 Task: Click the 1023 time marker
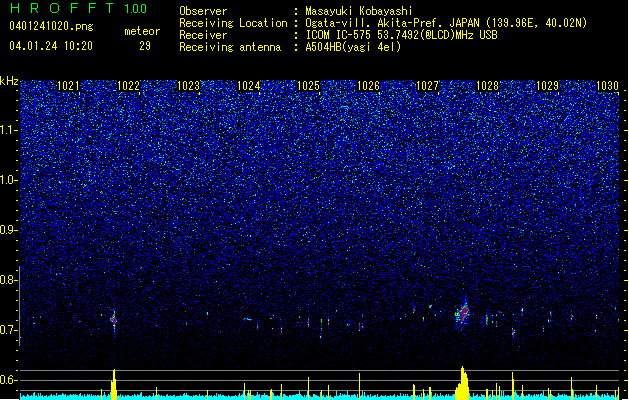[189, 86]
